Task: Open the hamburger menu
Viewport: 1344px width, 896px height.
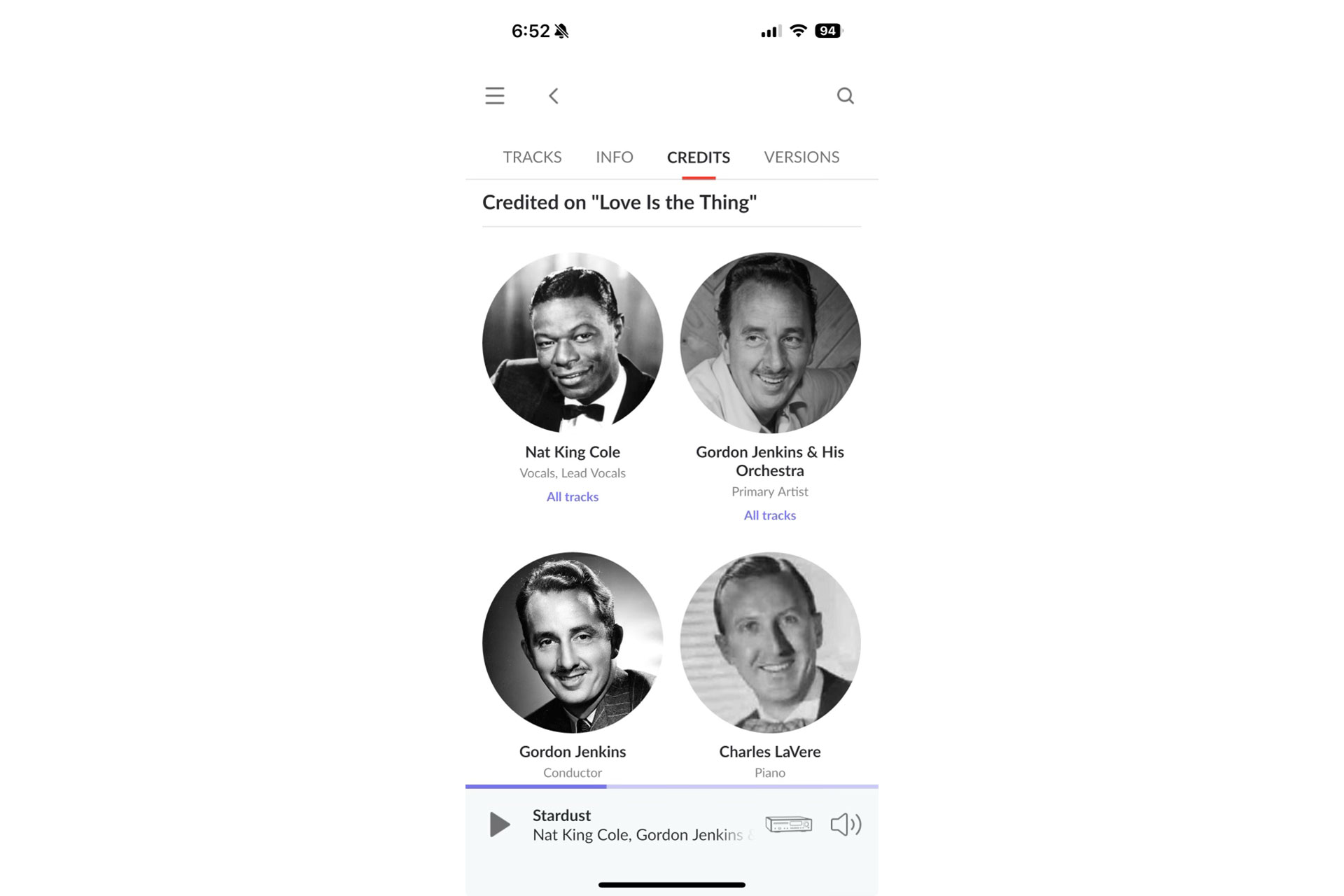Action: [495, 96]
